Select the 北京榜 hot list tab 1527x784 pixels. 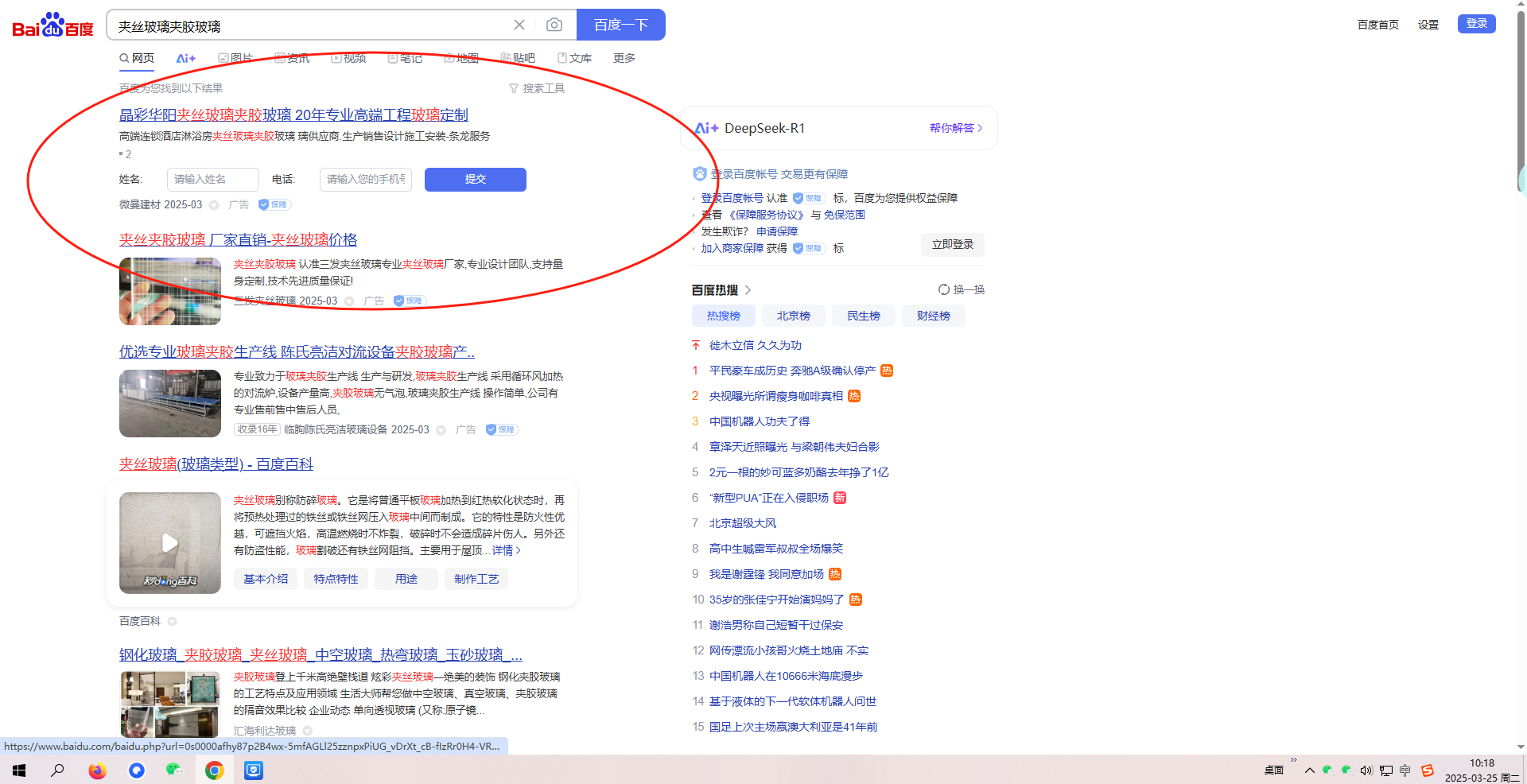click(x=794, y=316)
